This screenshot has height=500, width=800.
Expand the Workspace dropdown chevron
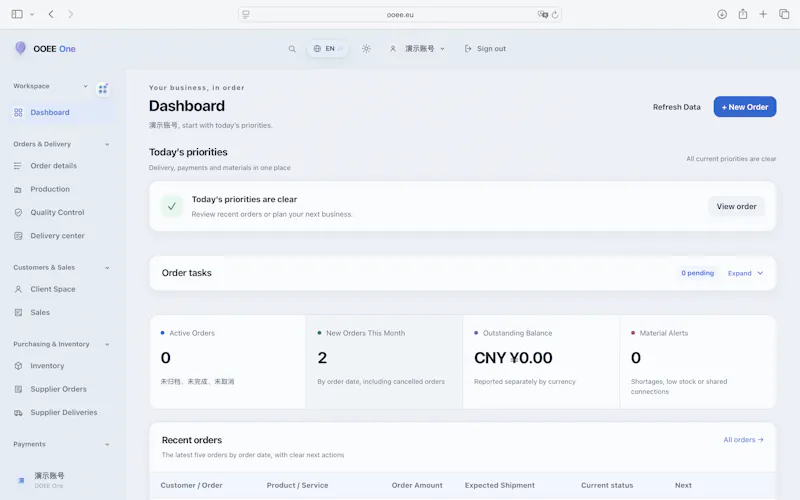click(x=85, y=86)
